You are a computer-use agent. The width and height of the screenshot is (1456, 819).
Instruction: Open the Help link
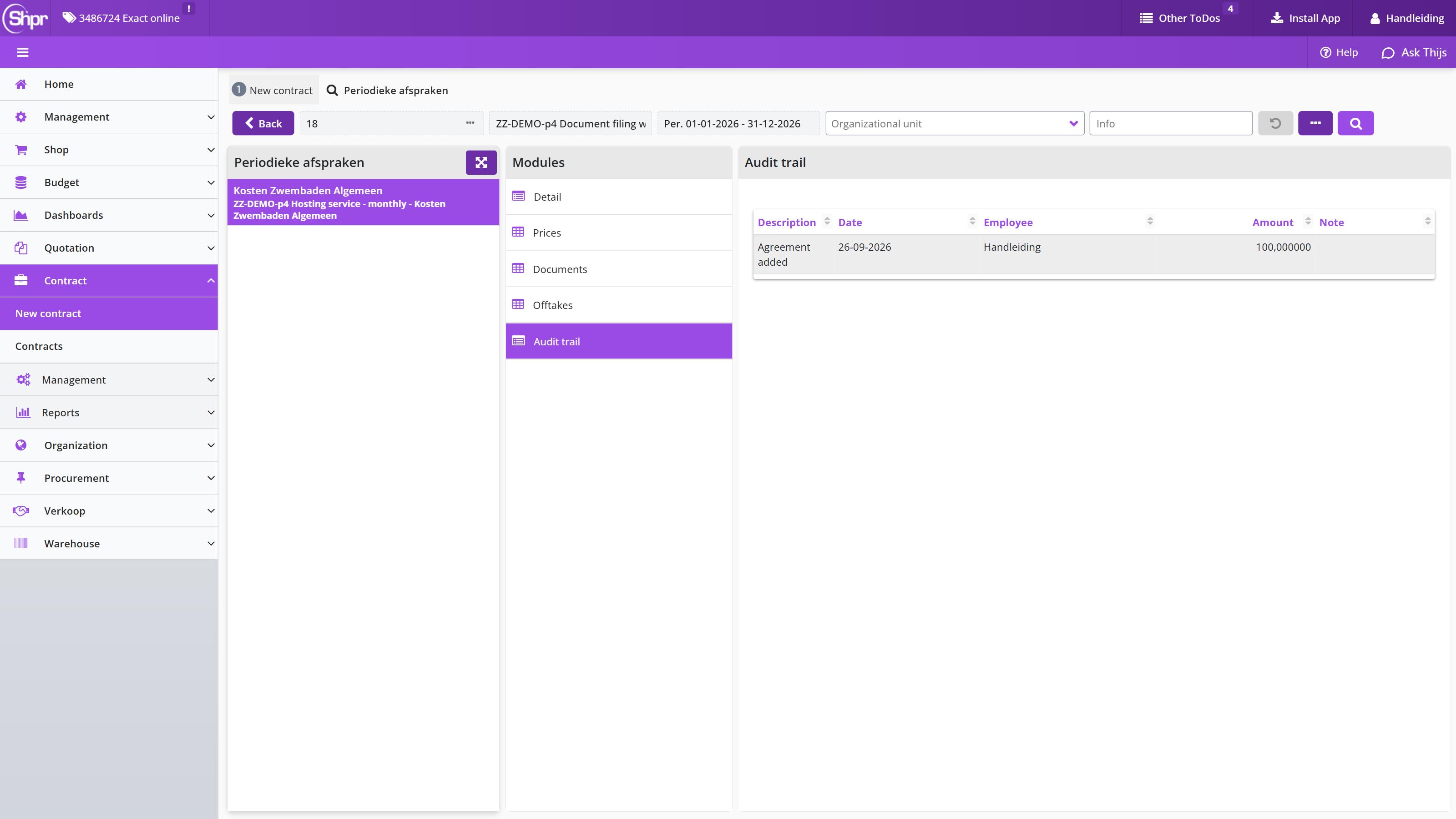[x=1339, y=53]
